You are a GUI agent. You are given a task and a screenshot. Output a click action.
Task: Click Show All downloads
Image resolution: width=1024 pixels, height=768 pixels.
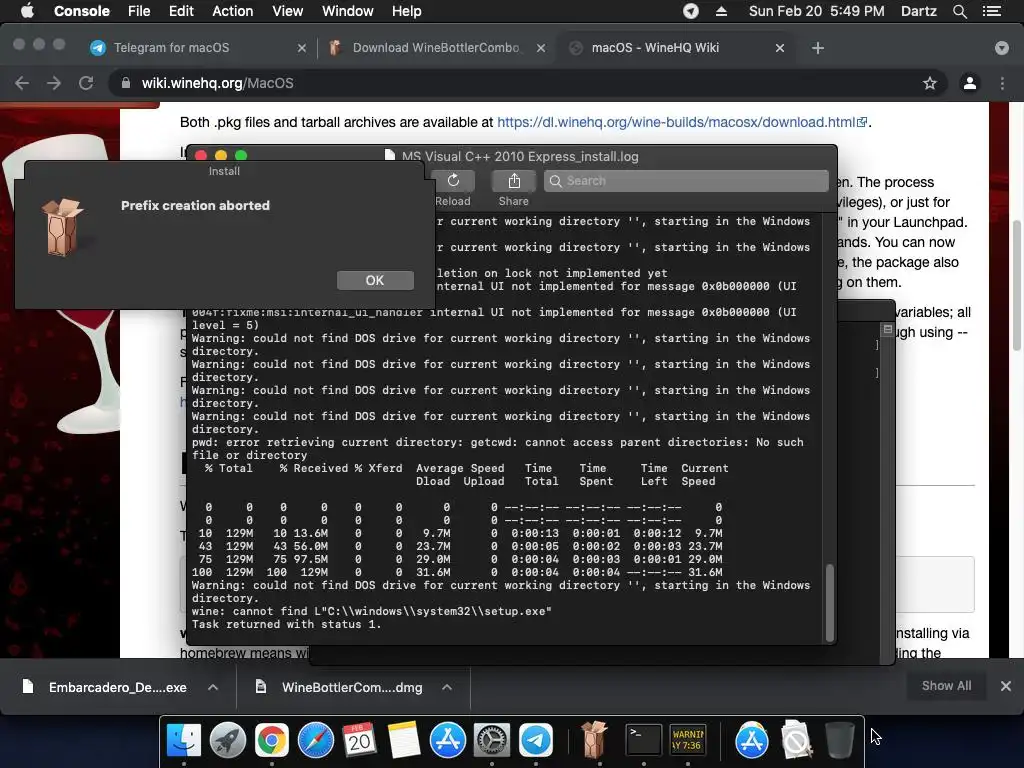click(x=946, y=686)
